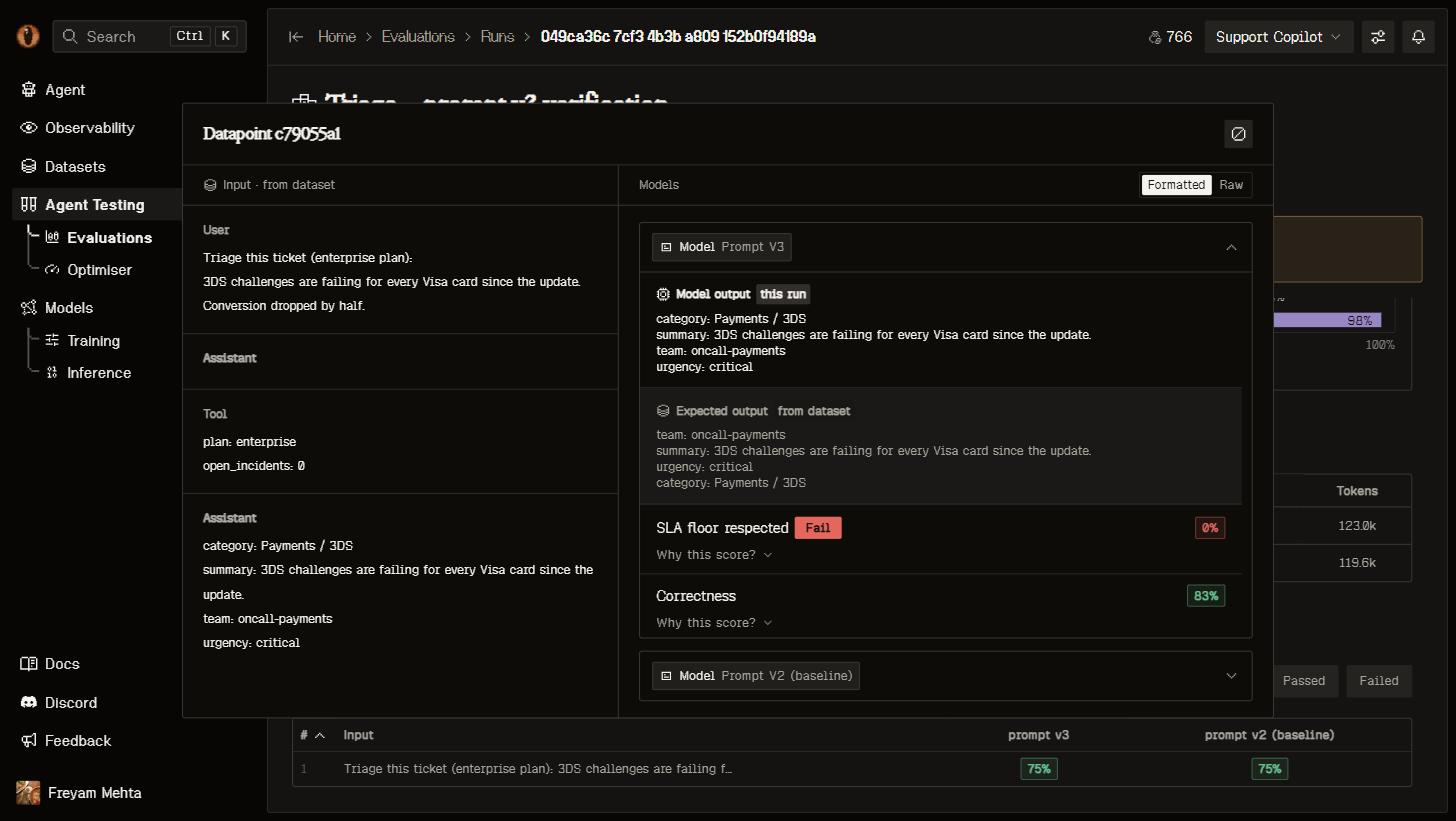The width and height of the screenshot is (1456, 821).
Task: Click the 98% purple progress bar
Action: coord(1327,321)
